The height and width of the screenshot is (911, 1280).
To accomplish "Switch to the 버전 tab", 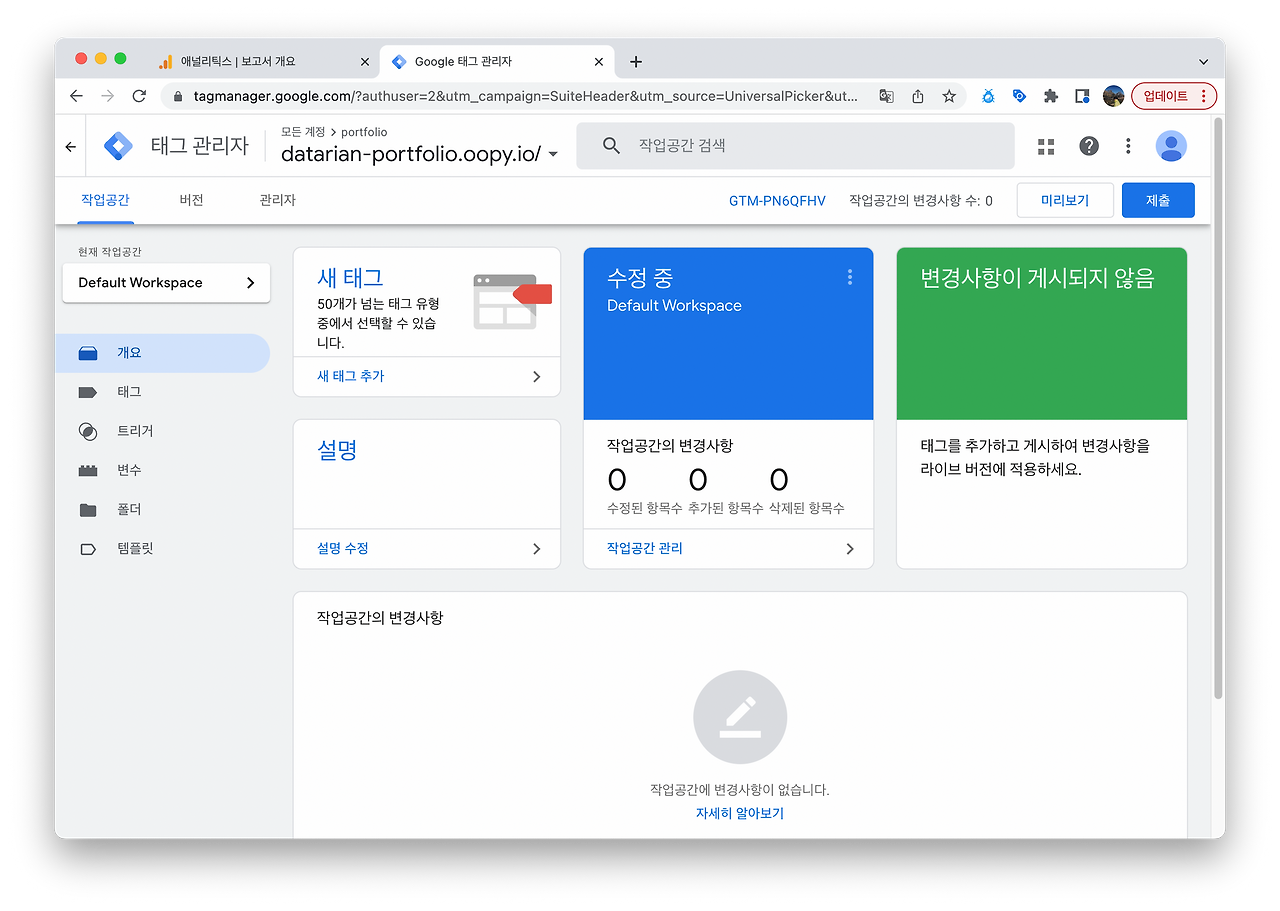I will pos(191,200).
